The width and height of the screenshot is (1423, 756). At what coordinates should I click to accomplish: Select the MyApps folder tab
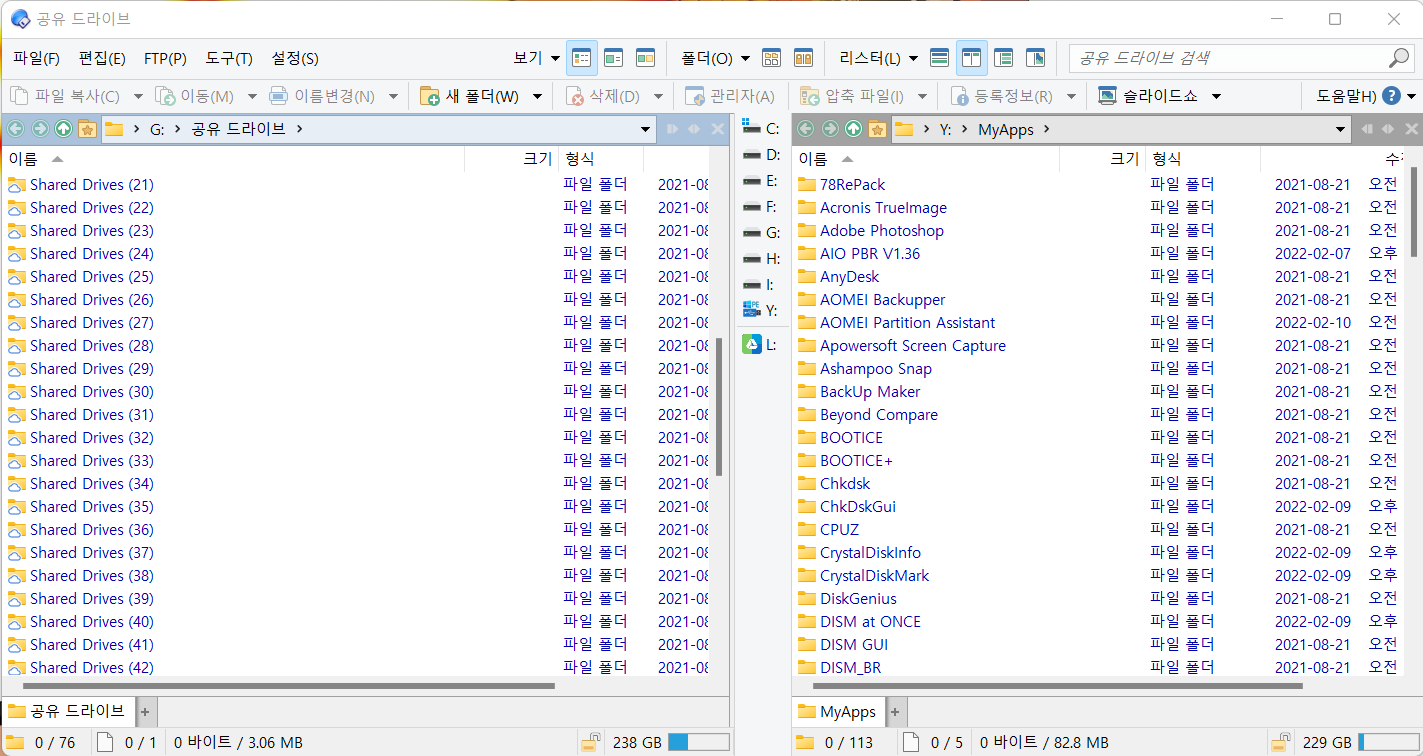[x=836, y=712]
